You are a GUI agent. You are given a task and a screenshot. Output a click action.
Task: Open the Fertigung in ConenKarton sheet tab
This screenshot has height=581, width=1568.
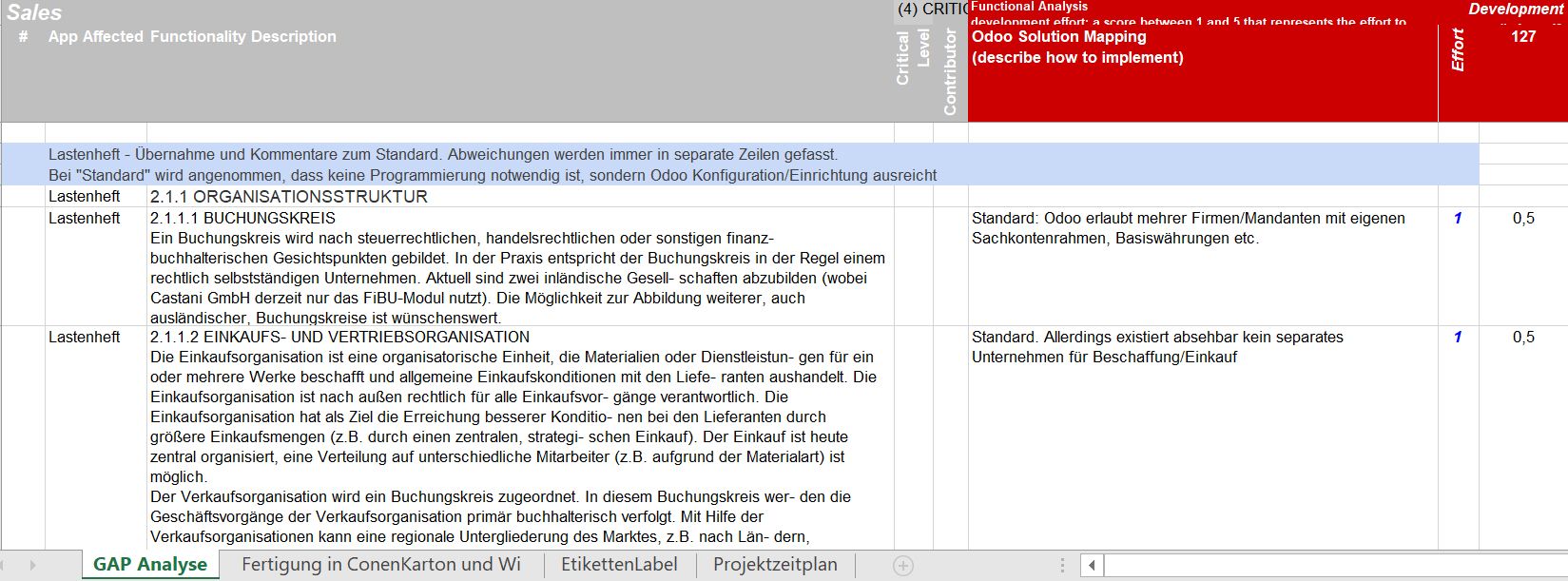380,565
